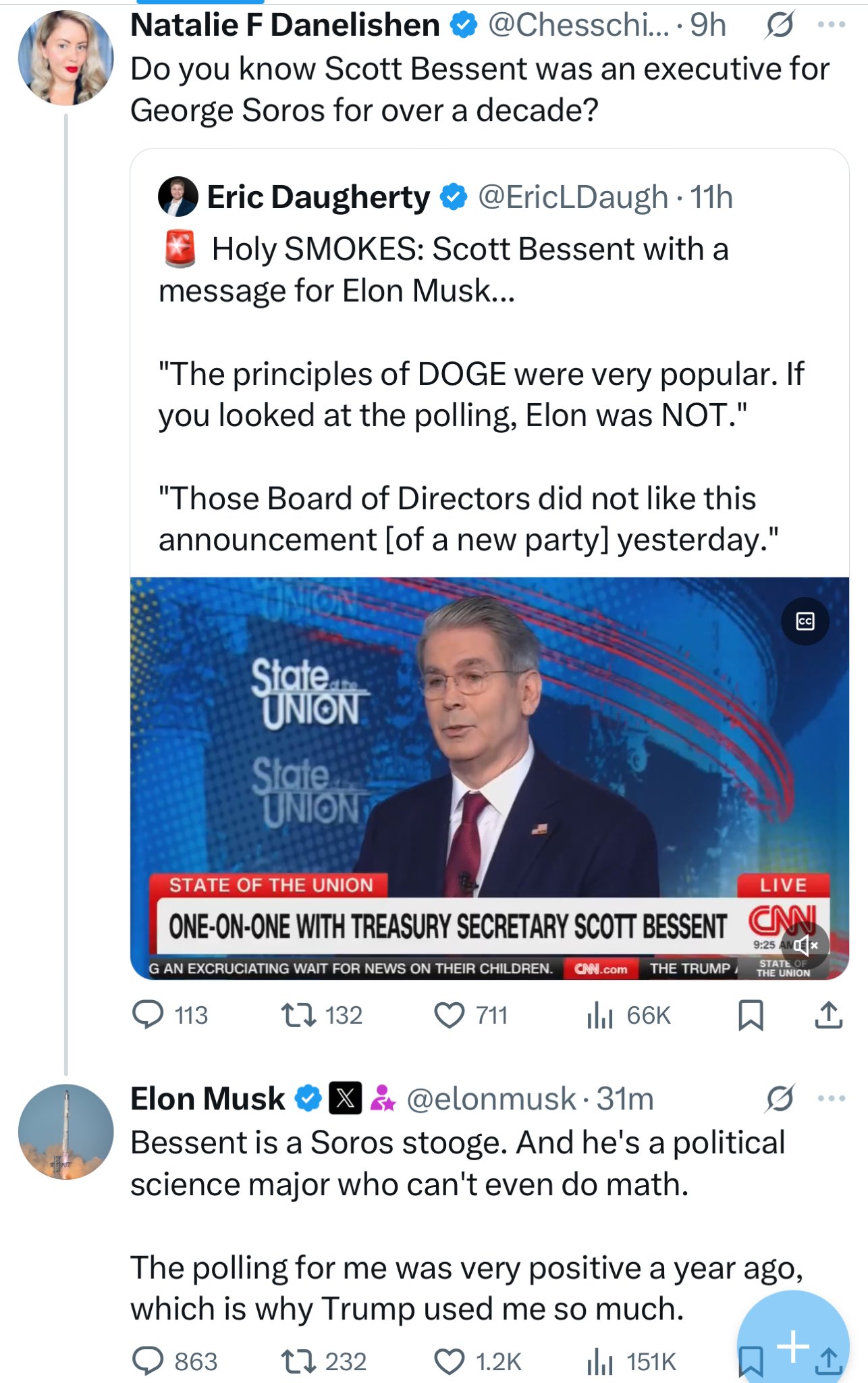Tap the floating compose new post button
This screenshot has height=1383, width=868.
click(793, 1346)
